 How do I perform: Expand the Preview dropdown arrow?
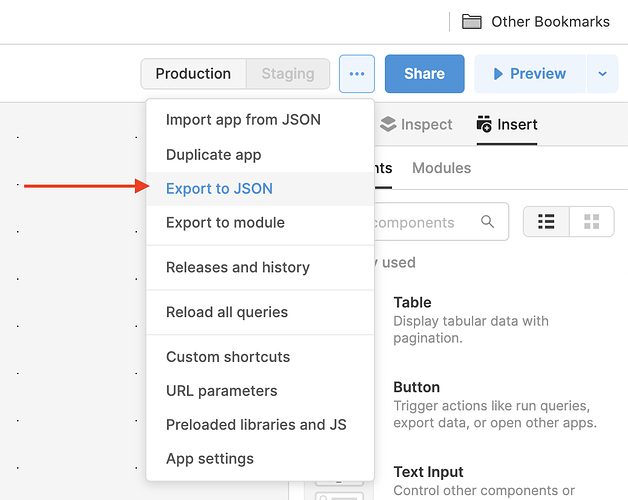tap(601, 74)
